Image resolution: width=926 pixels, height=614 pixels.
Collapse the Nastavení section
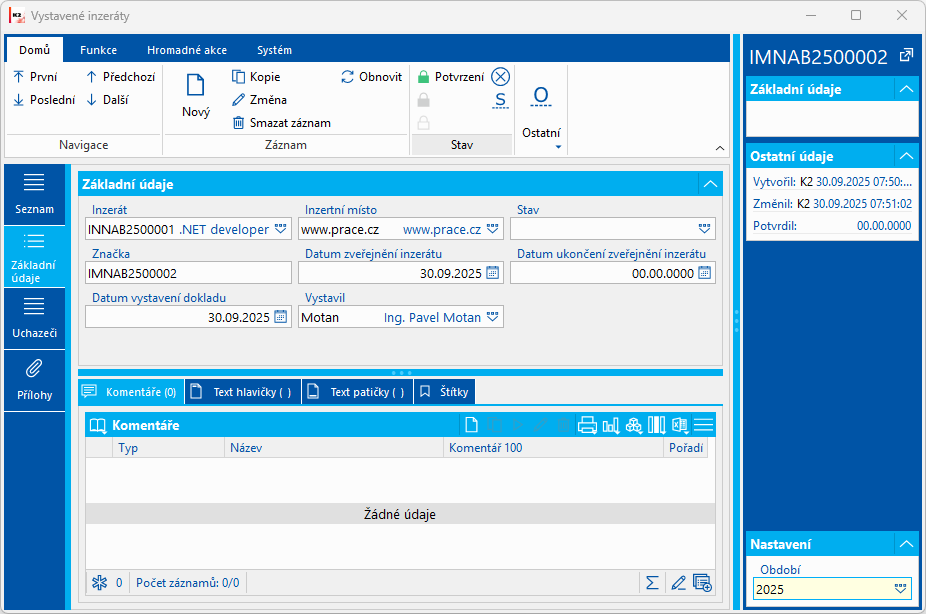[906, 544]
